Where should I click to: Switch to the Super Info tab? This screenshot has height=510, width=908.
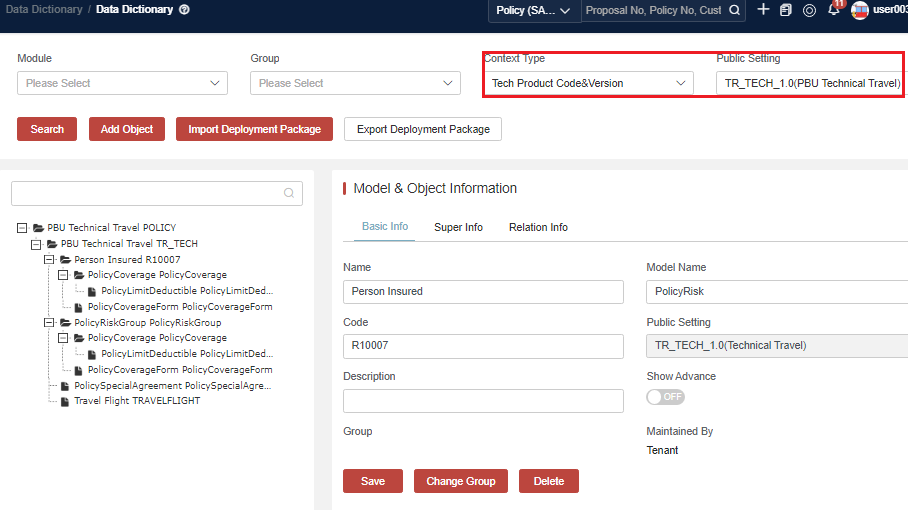click(x=458, y=228)
